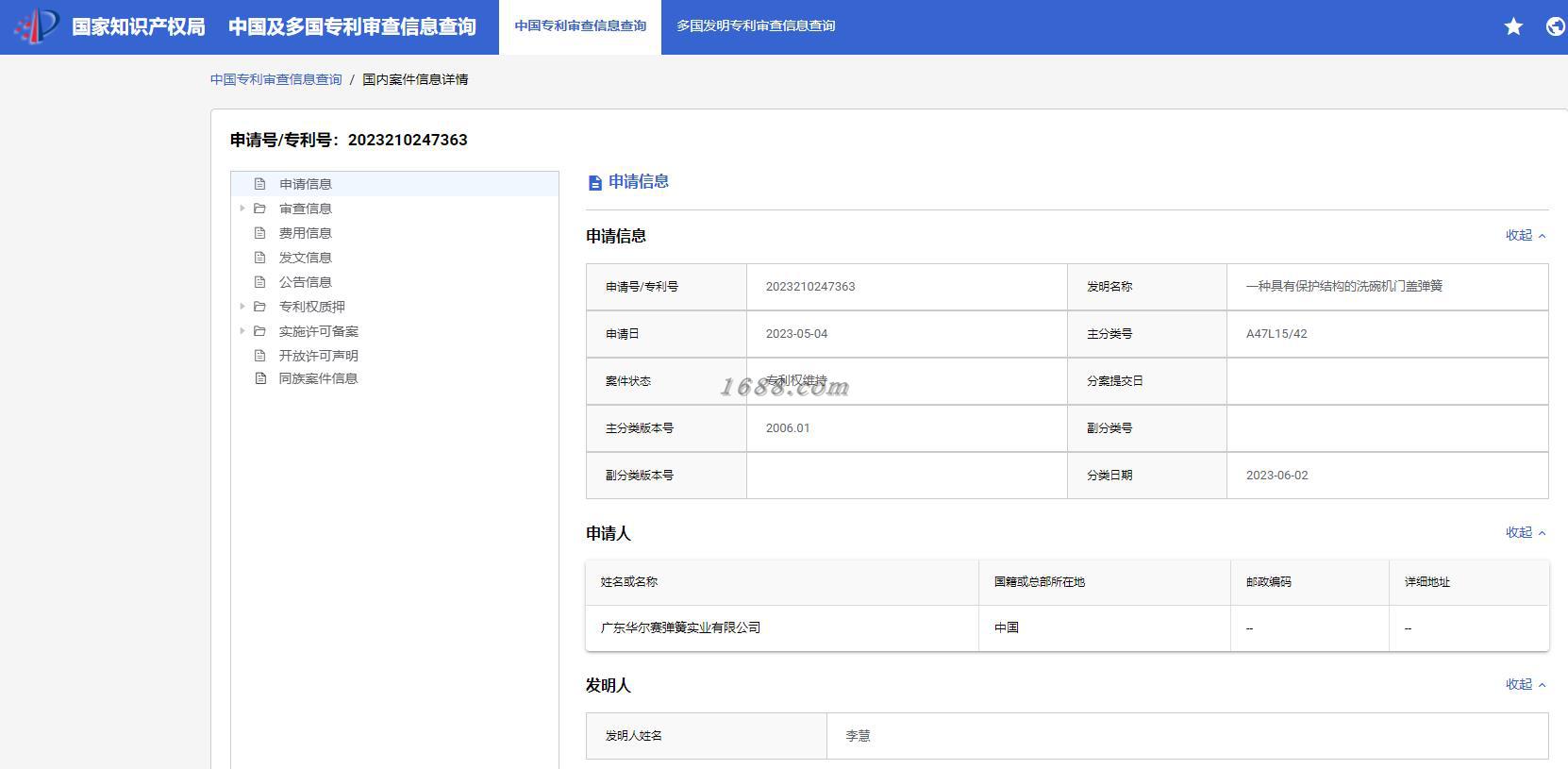Open the globe language icon
The height and width of the screenshot is (769, 1568).
[x=1556, y=26]
